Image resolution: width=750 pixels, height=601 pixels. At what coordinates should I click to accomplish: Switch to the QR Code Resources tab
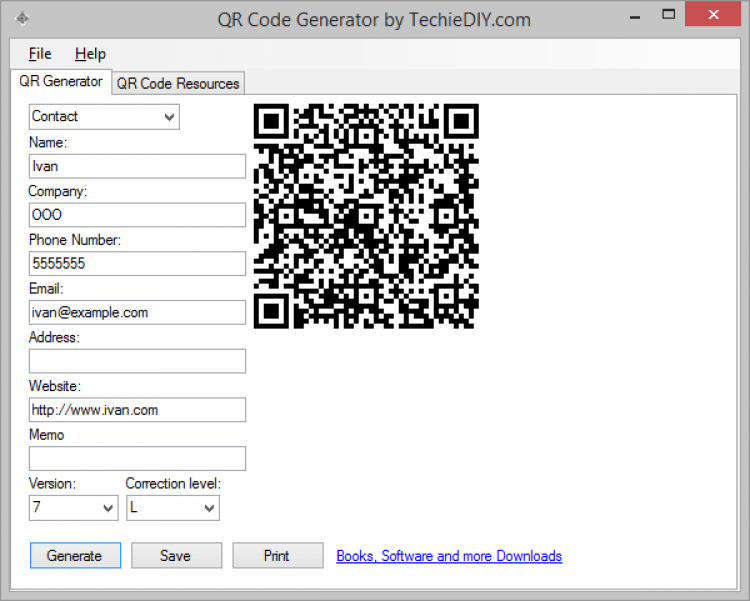(x=178, y=83)
